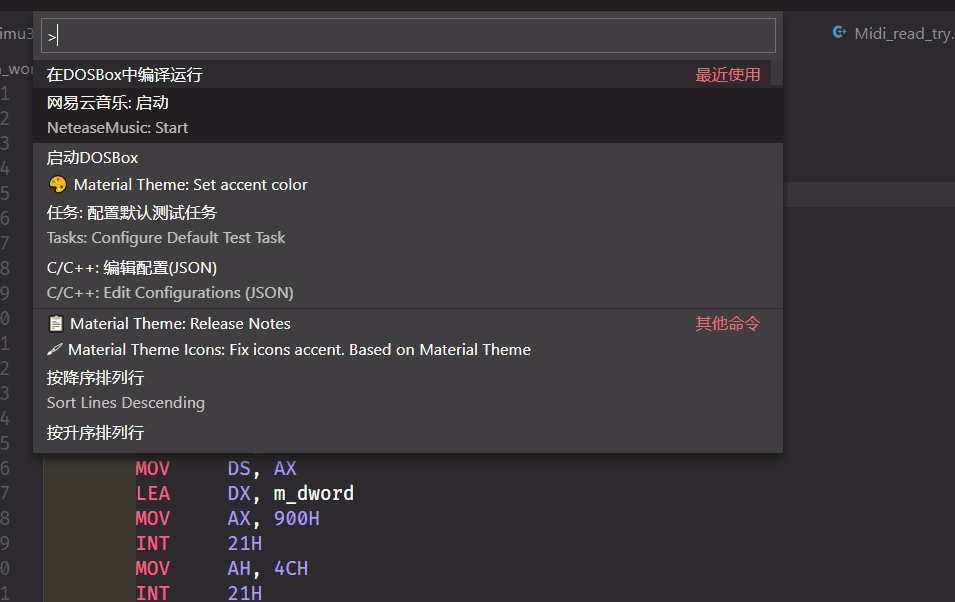Run the 在DOSBox中编译运行 command

(125, 75)
